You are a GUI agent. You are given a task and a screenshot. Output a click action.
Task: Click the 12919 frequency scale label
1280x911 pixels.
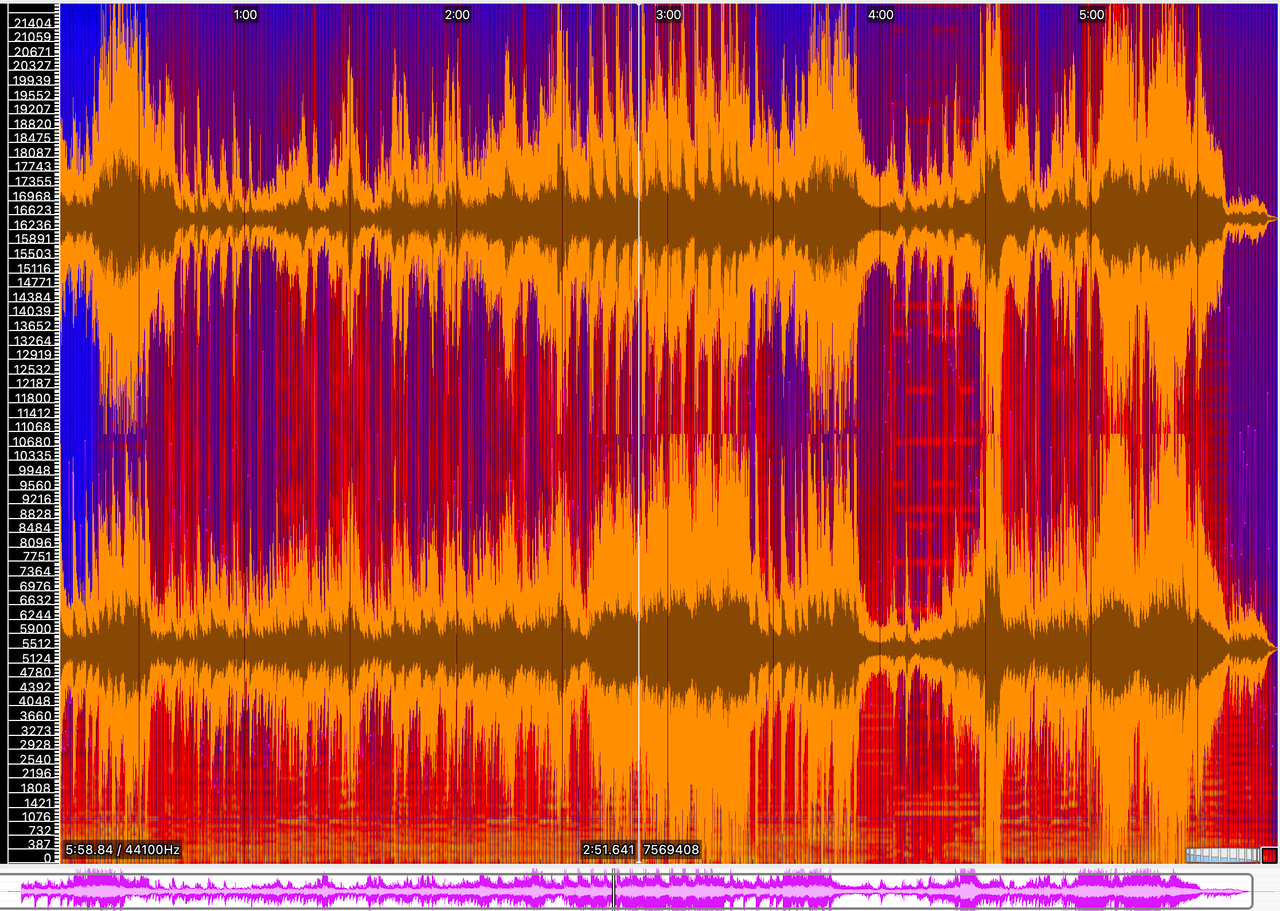pos(33,354)
